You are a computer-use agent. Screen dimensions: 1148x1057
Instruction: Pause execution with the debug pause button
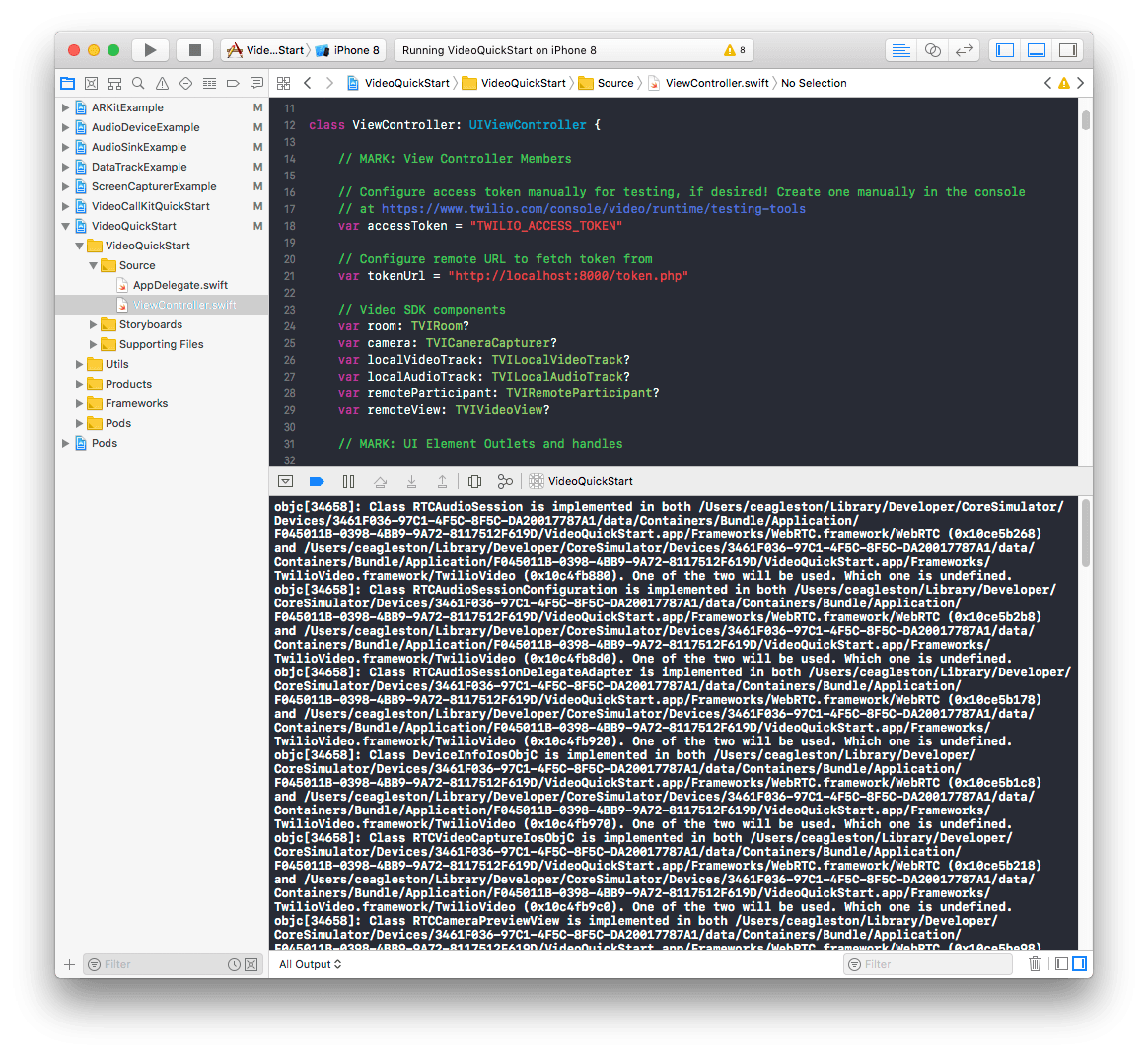click(348, 481)
